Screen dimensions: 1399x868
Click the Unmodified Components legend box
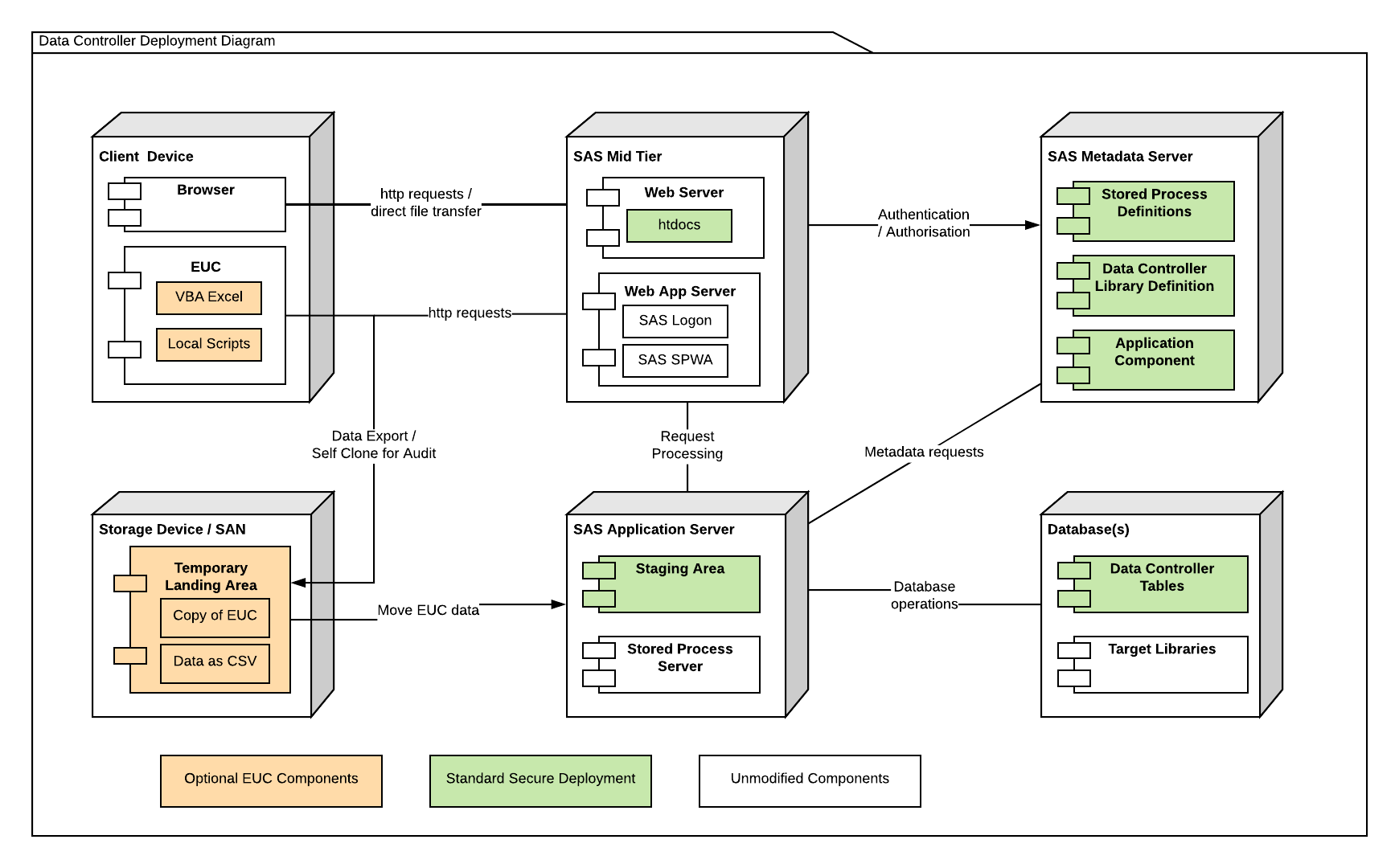point(810,780)
